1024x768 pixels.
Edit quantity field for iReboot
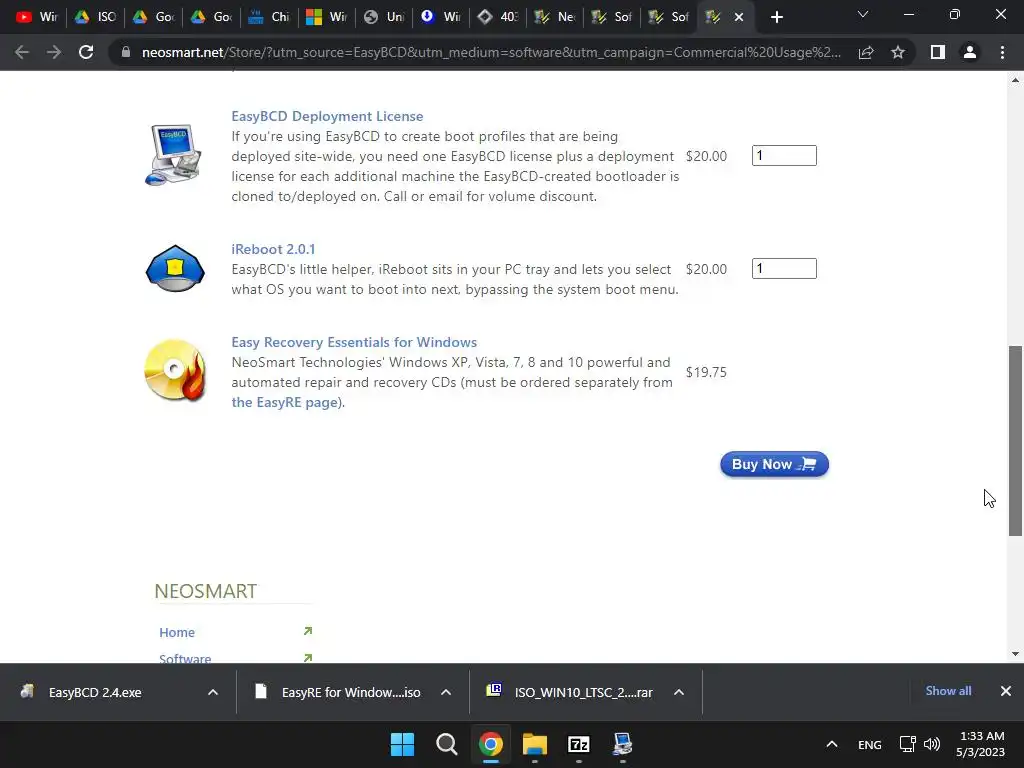point(784,268)
